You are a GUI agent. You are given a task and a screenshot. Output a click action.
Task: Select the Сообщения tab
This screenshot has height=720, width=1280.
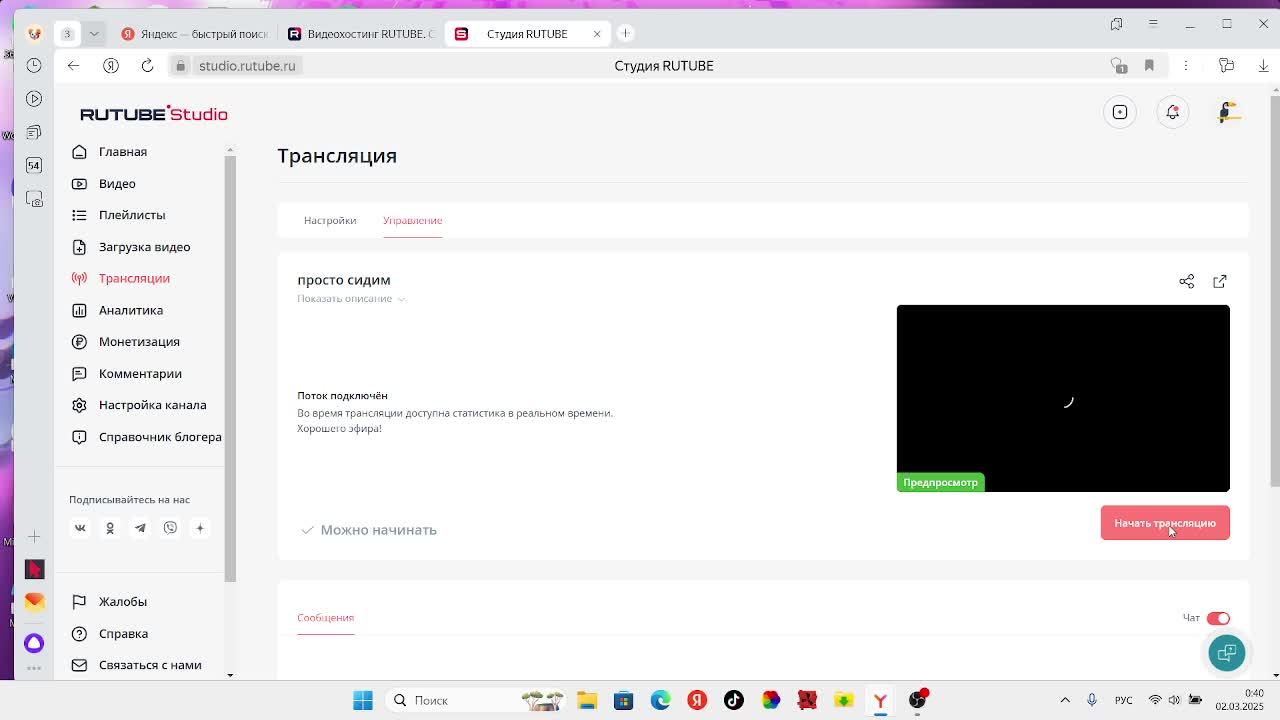[325, 618]
